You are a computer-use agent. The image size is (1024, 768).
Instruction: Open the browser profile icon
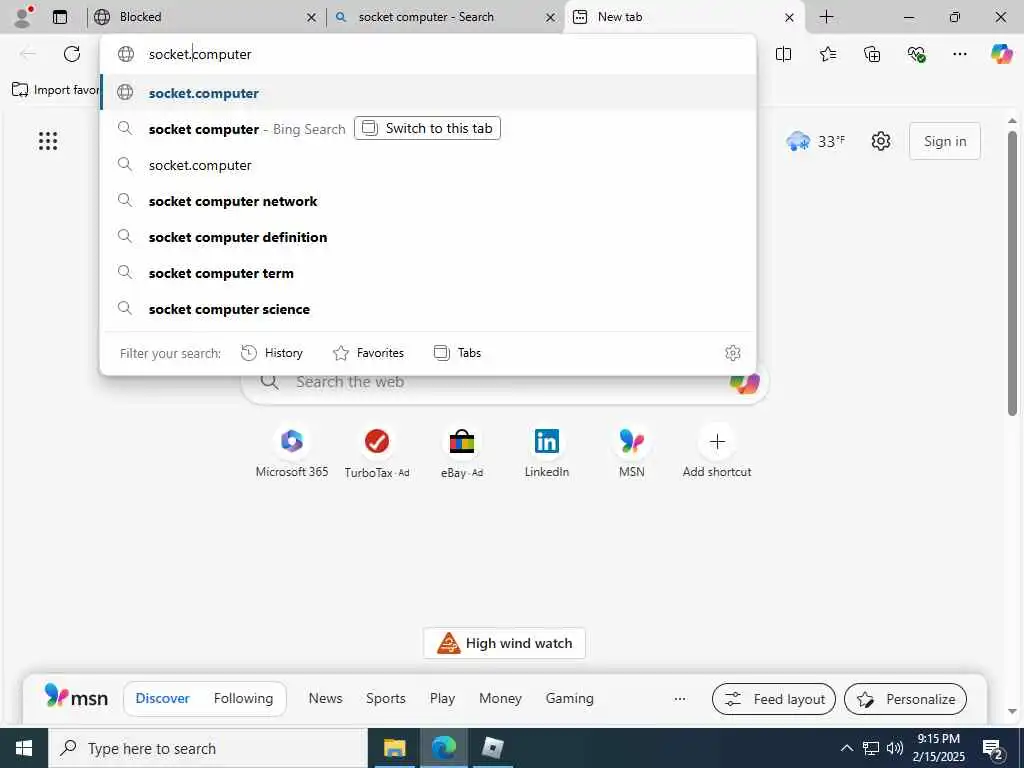click(24, 16)
